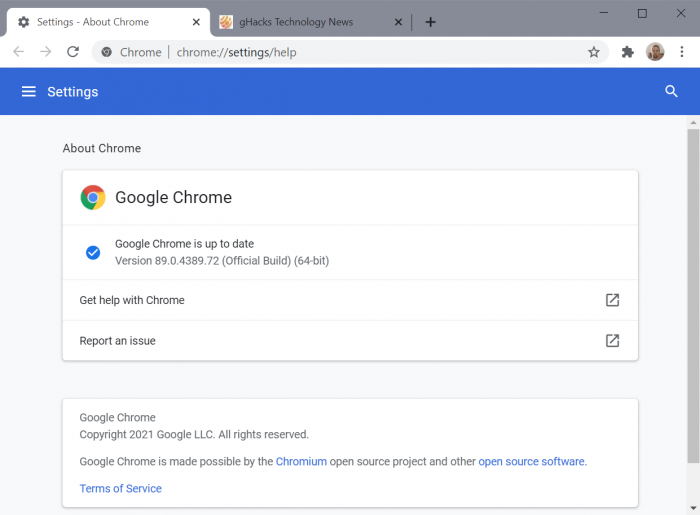Bookmark this page with the star icon

pyautogui.click(x=594, y=52)
